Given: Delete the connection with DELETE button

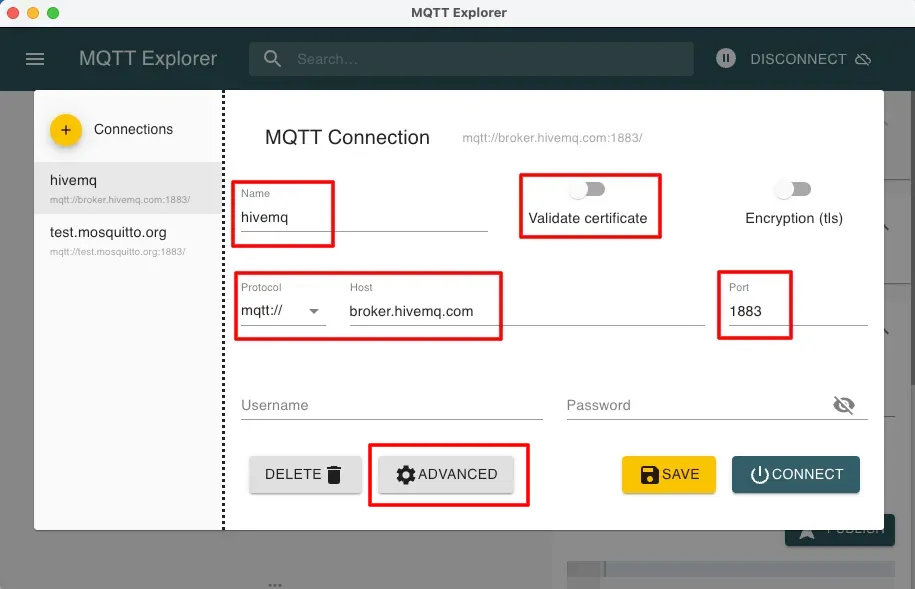Looking at the screenshot, I should coord(305,474).
